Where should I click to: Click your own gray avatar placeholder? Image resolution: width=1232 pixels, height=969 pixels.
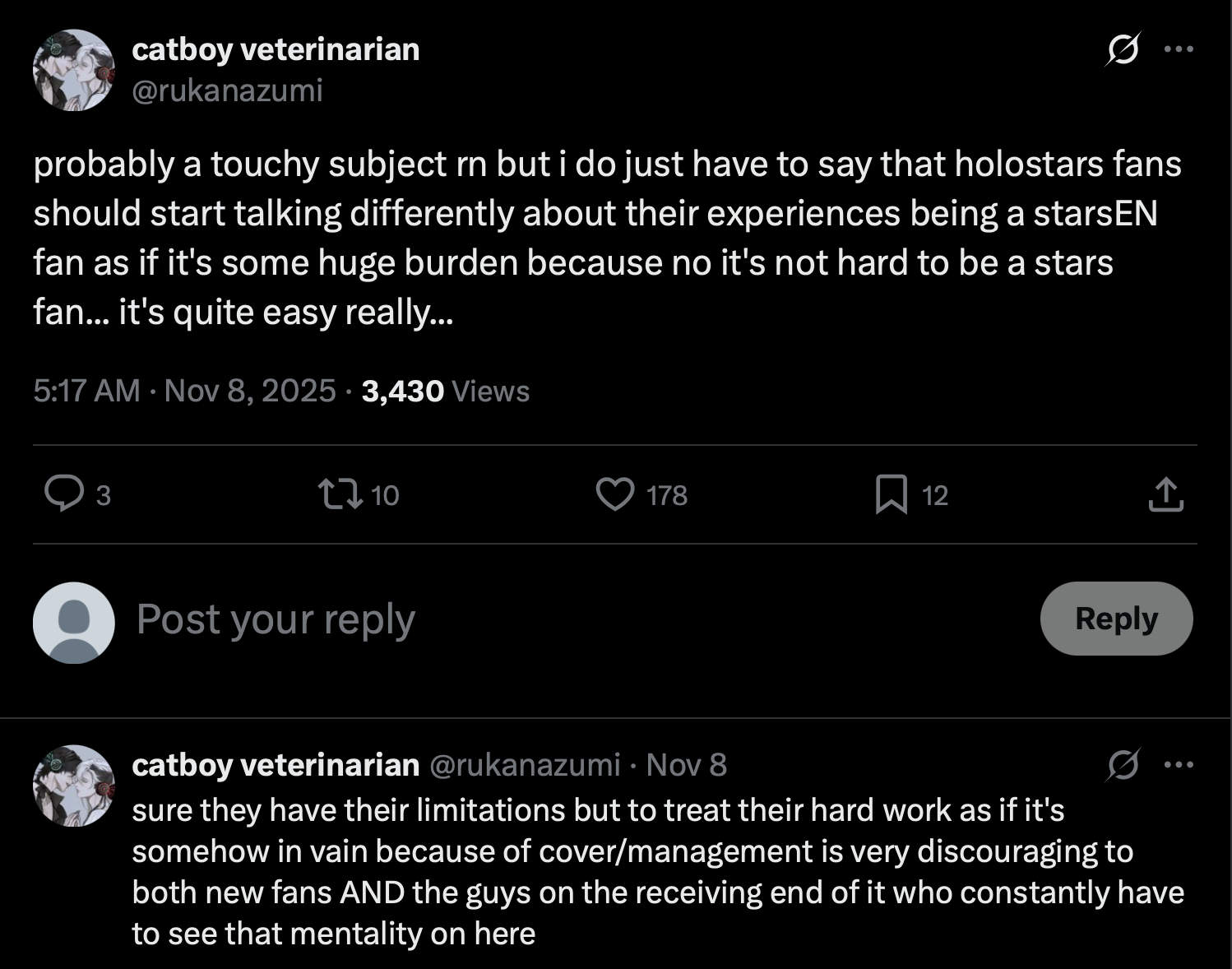[73, 623]
